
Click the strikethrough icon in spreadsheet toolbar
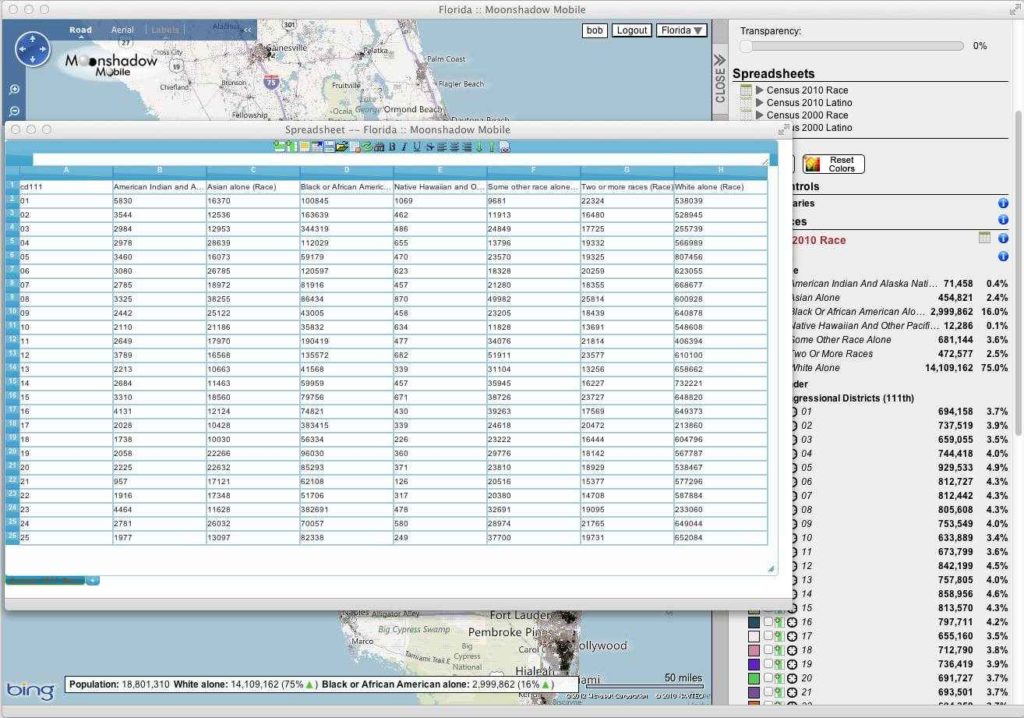[429, 147]
